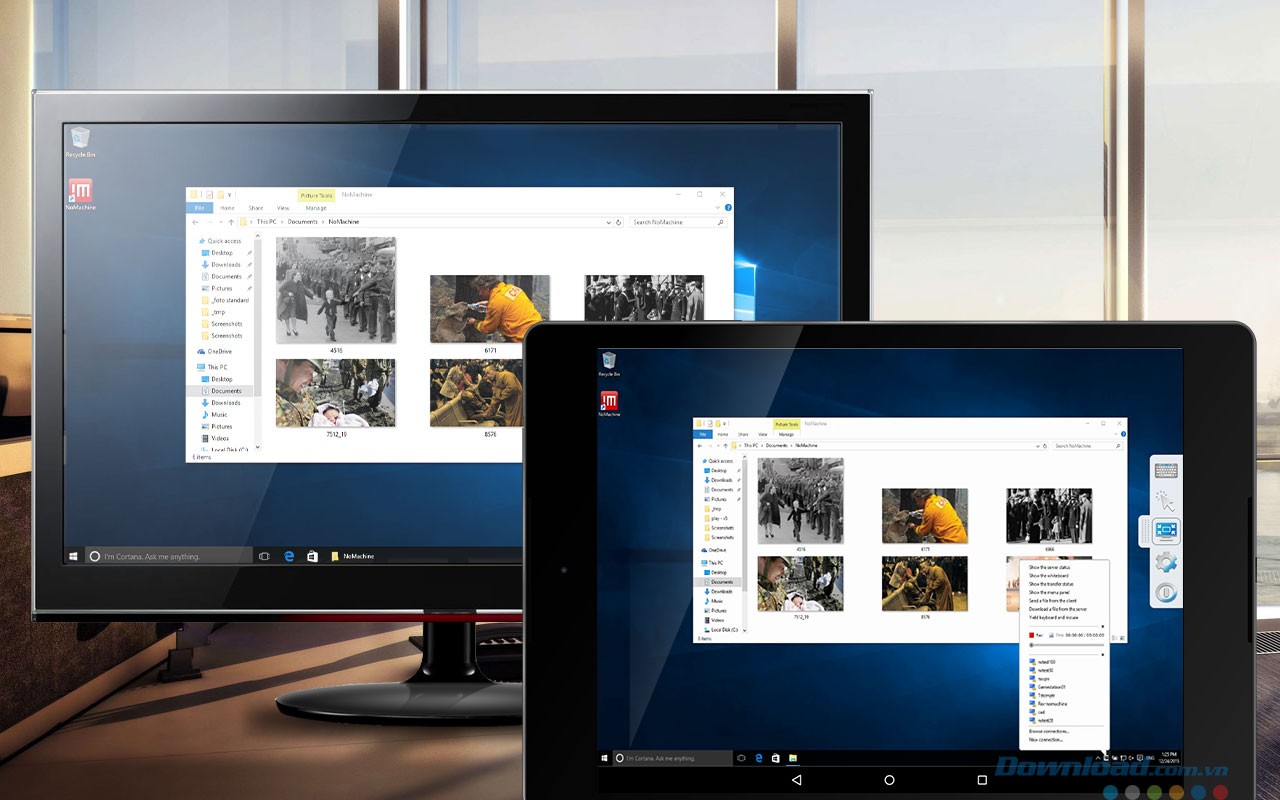Select the pointer mode icon in the tablet sidebar
1280x800 pixels.
point(1165,500)
